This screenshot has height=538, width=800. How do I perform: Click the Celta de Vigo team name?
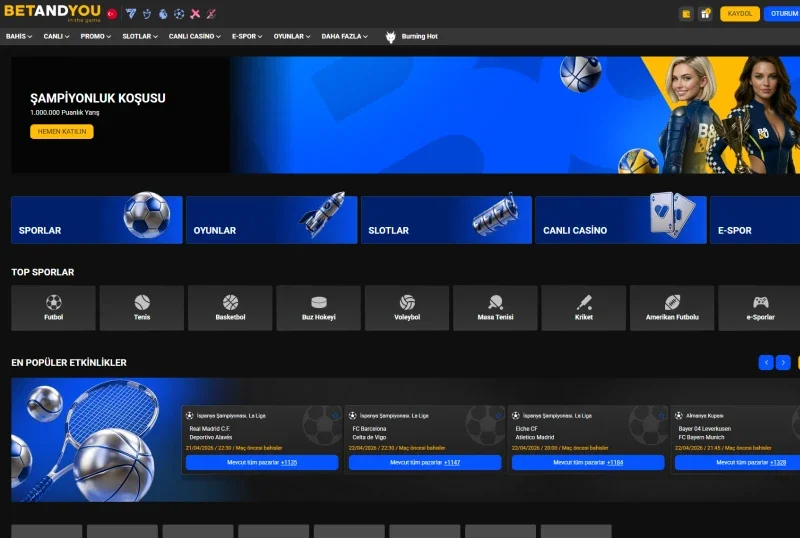tap(369, 437)
